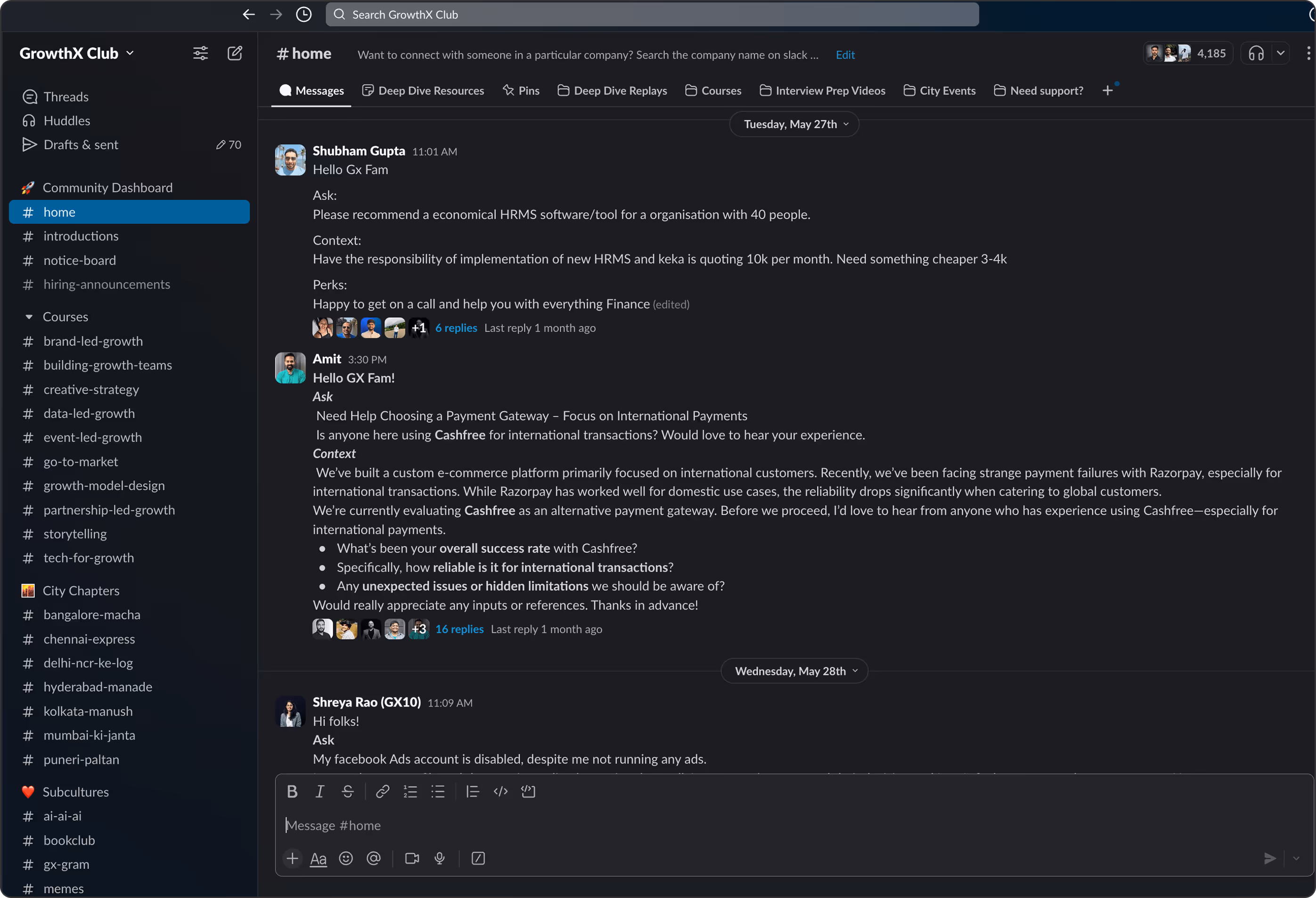Open GrowthX Club workspace menu

(x=76, y=53)
